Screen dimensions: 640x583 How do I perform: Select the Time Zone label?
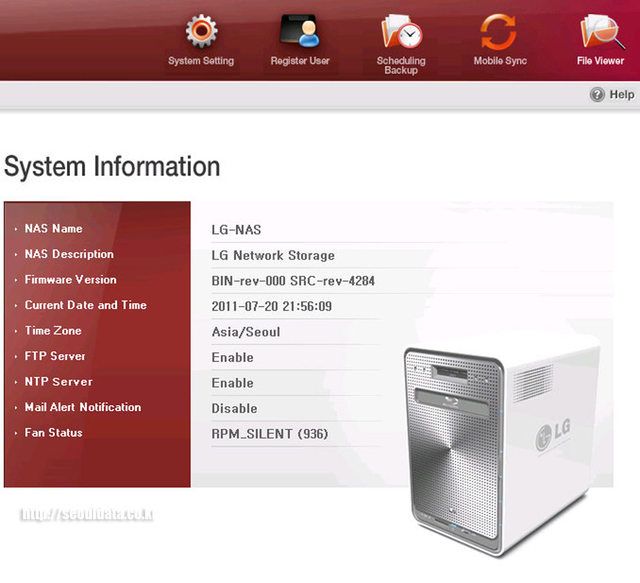click(x=53, y=331)
